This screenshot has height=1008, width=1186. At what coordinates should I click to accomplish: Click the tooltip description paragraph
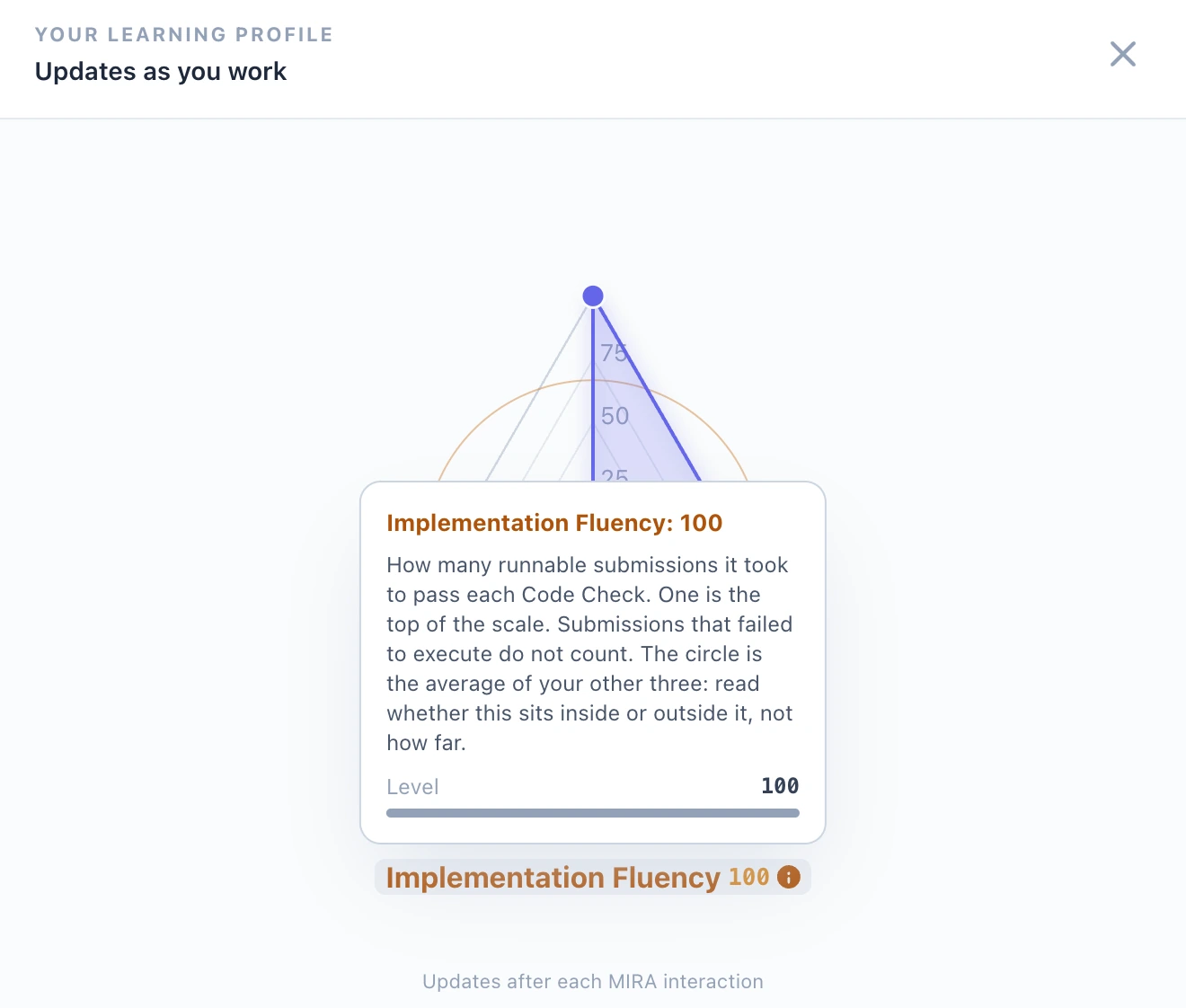click(590, 654)
